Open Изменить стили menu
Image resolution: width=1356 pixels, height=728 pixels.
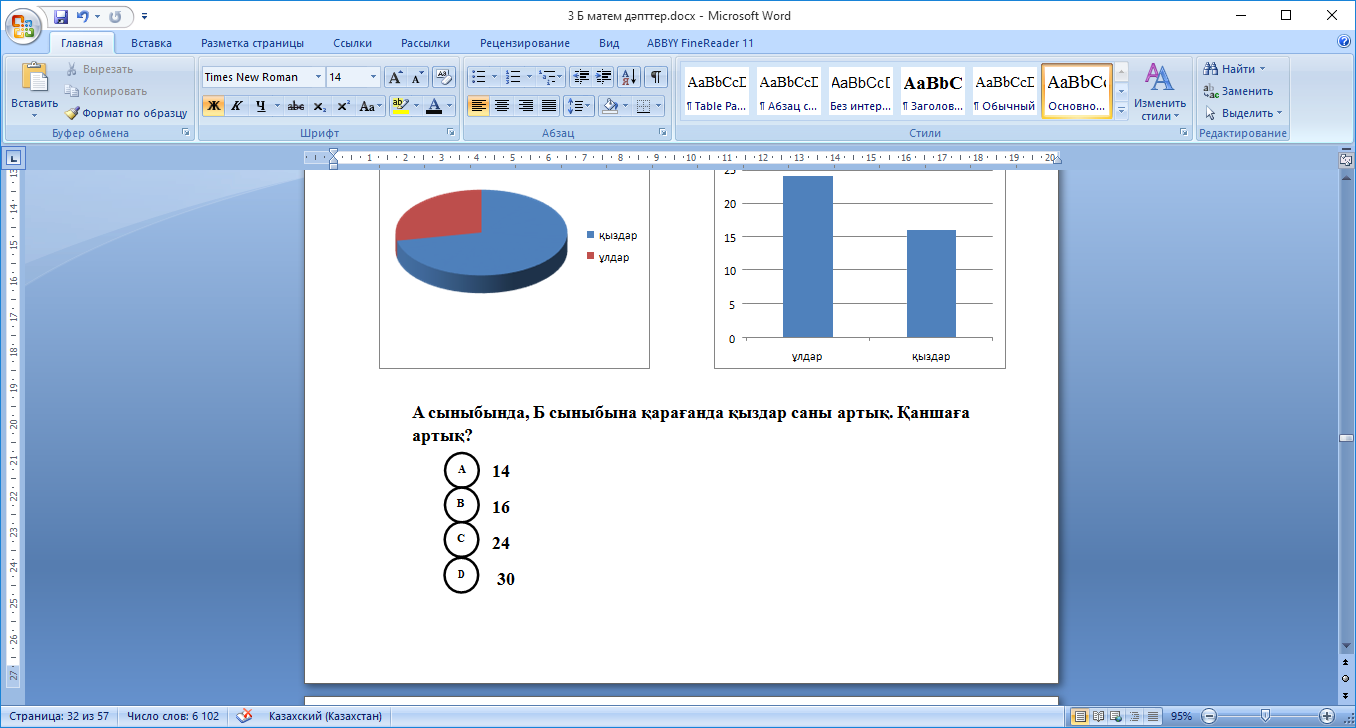point(1160,91)
